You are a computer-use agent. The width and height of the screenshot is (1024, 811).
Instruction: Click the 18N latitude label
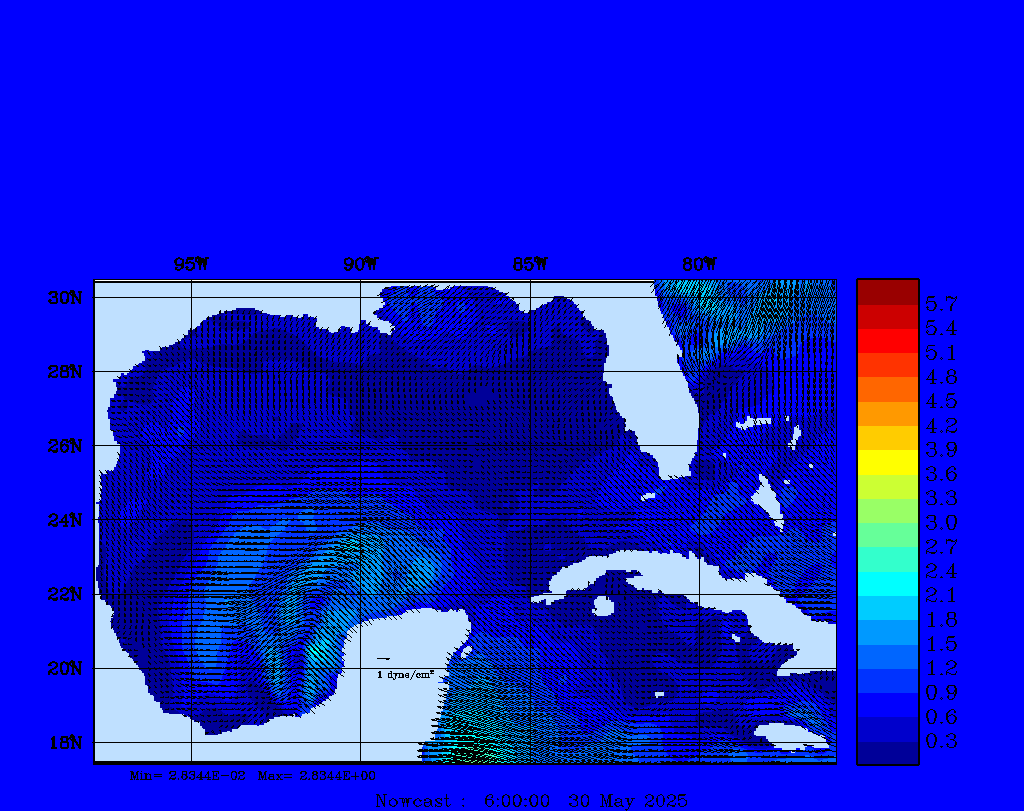(x=64, y=742)
